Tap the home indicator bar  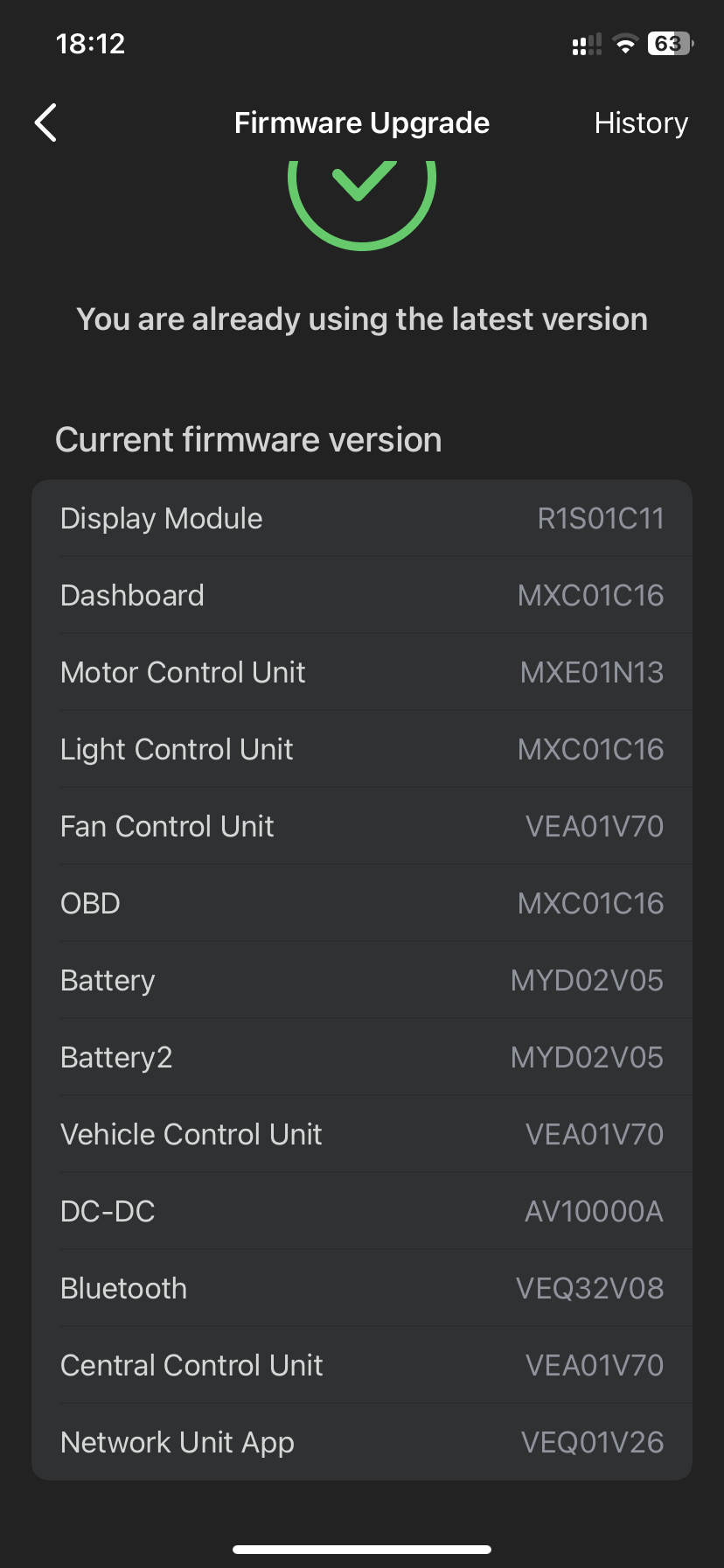pyautogui.click(x=362, y=1550)
